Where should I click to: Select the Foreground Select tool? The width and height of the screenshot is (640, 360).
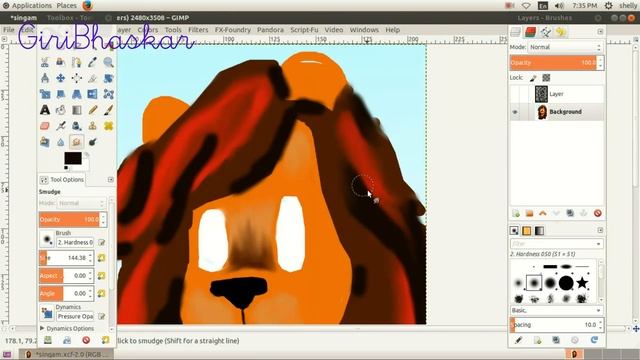[61, 62]
